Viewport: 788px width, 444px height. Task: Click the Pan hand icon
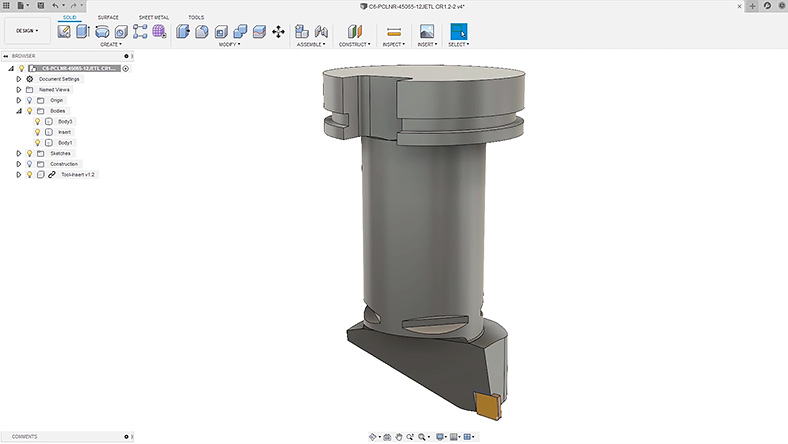click(x=399, y=437)
